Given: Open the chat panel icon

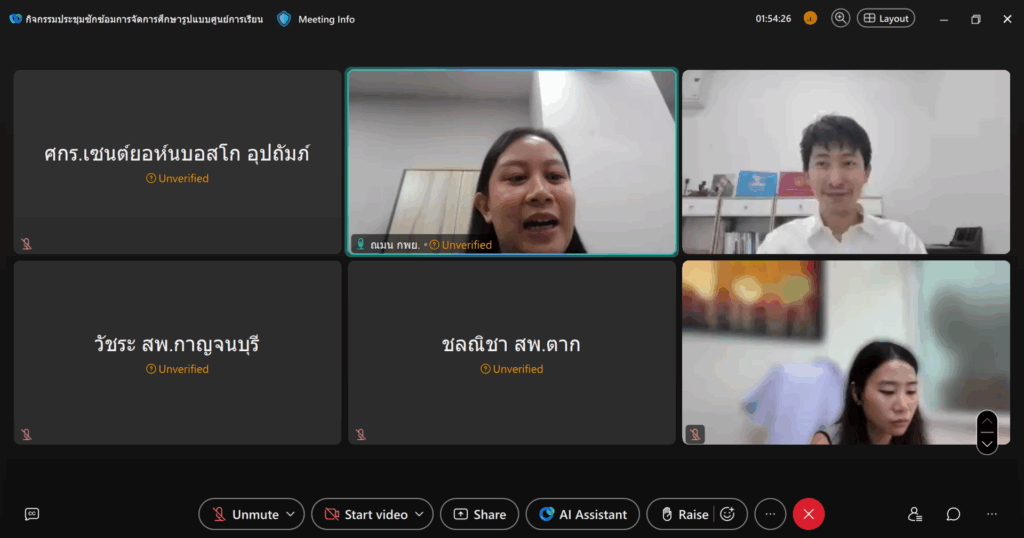Looking at the screenshot, I should (x=953, y=514).
